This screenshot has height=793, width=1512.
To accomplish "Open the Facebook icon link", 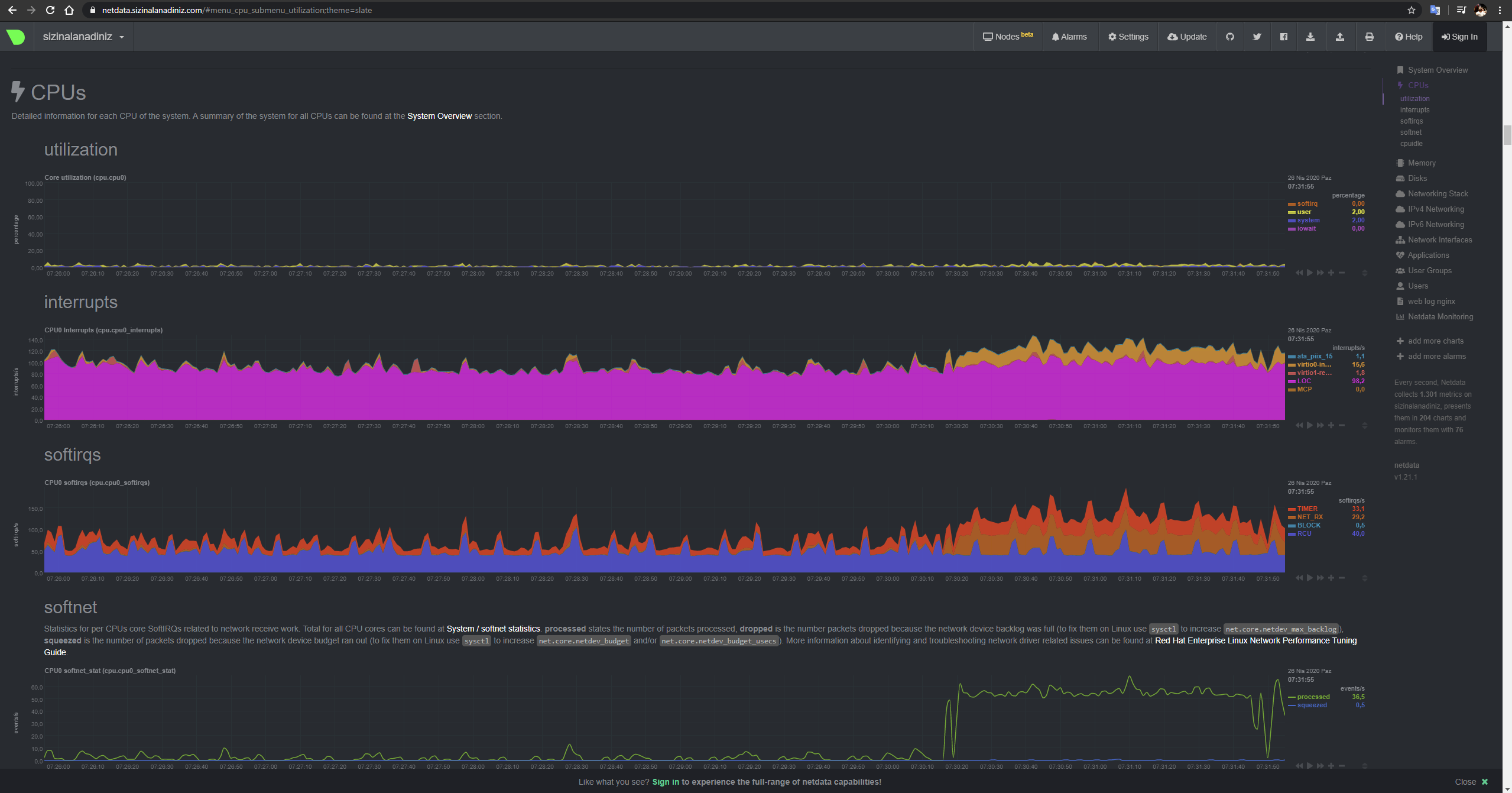I will pos(1284,37).
